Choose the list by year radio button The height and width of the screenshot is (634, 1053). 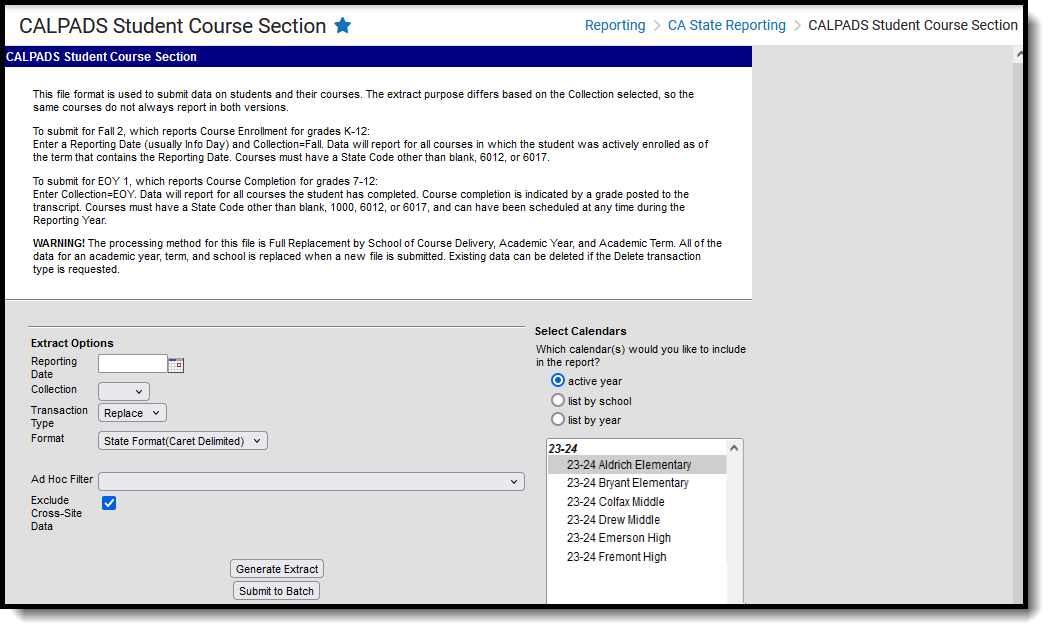click(x=557, y=419)
